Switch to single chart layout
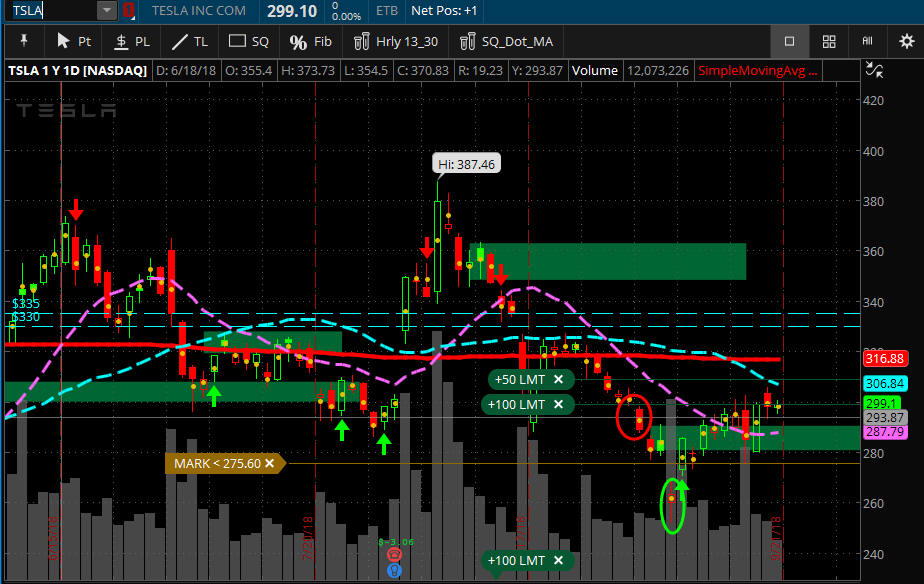The image size is (924, 584). pyautogui.click(x=789, y=41)
